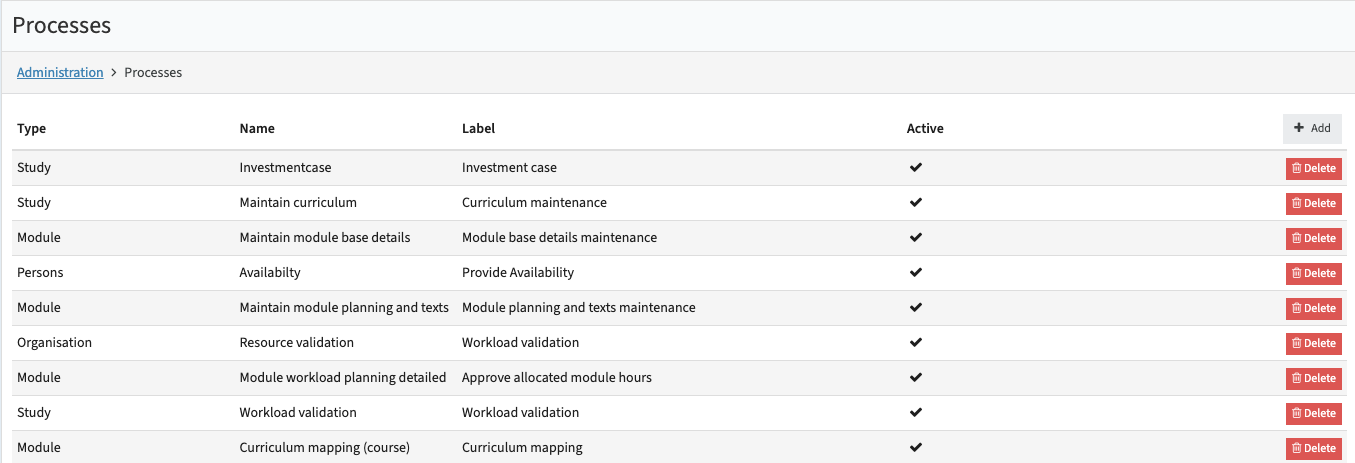Click the Investment case label

tap(509, 167)
